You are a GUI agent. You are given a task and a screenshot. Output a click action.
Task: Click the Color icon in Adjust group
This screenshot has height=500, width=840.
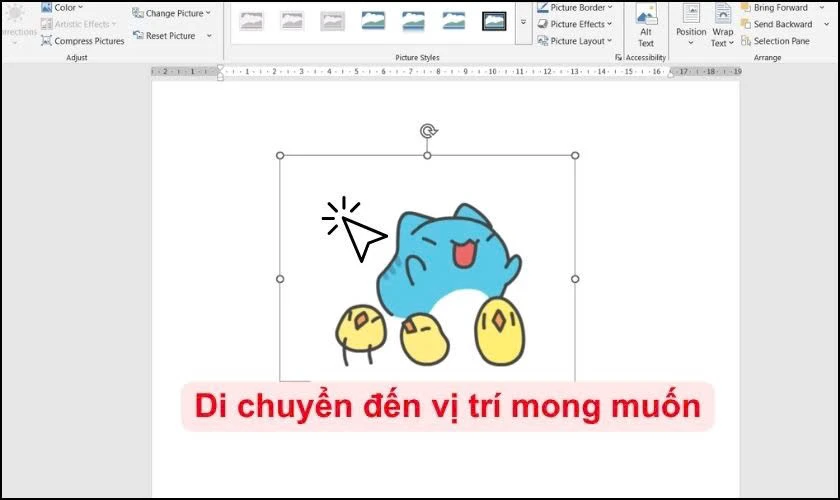point(47,8)
